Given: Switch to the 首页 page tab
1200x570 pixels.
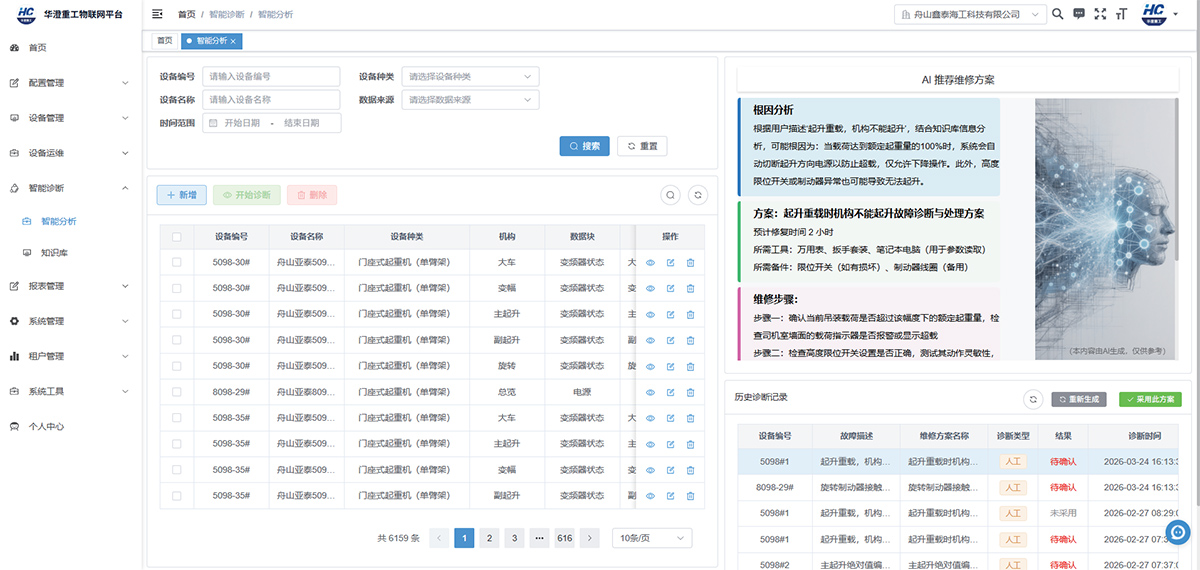Looking at the screenshot, I should pyautogui.click(x=164, y=41).
